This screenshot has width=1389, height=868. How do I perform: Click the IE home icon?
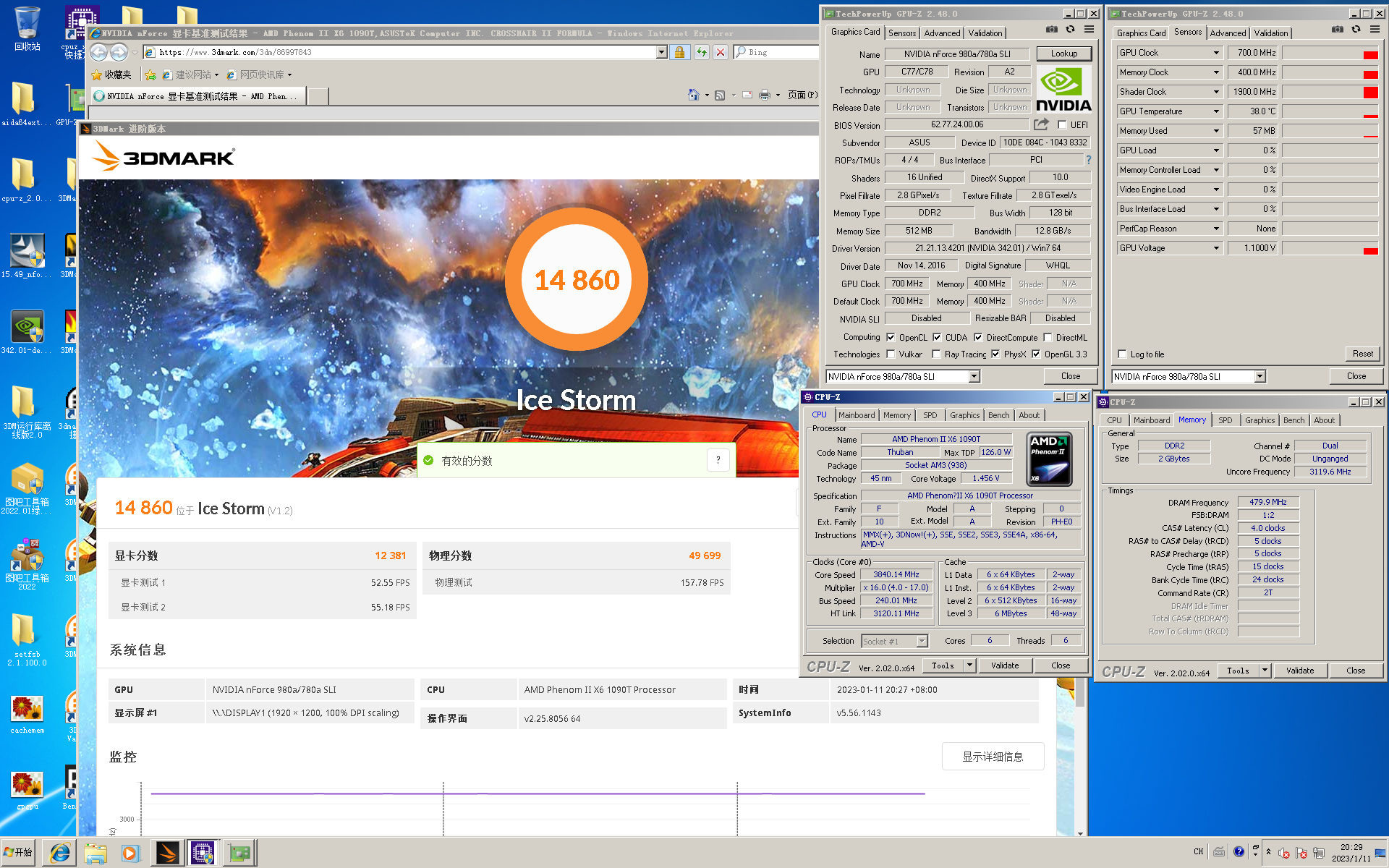[x=694, y=95]
